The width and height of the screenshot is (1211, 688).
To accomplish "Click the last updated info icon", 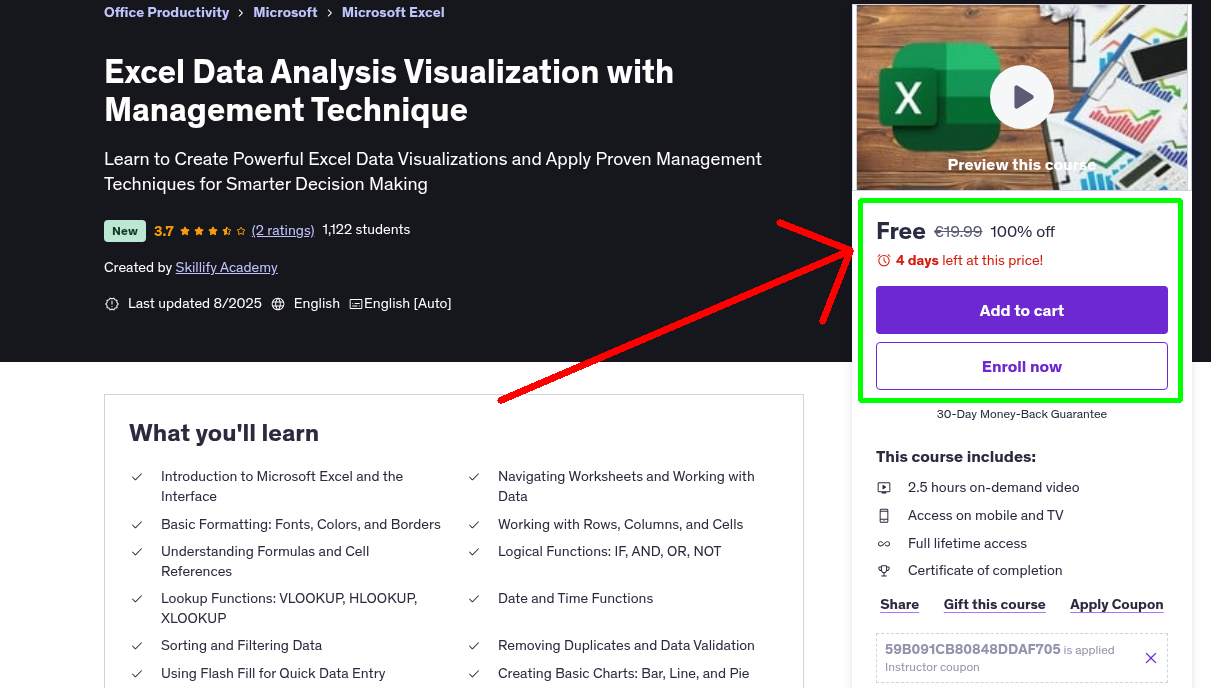I will [x=112, y=304].
